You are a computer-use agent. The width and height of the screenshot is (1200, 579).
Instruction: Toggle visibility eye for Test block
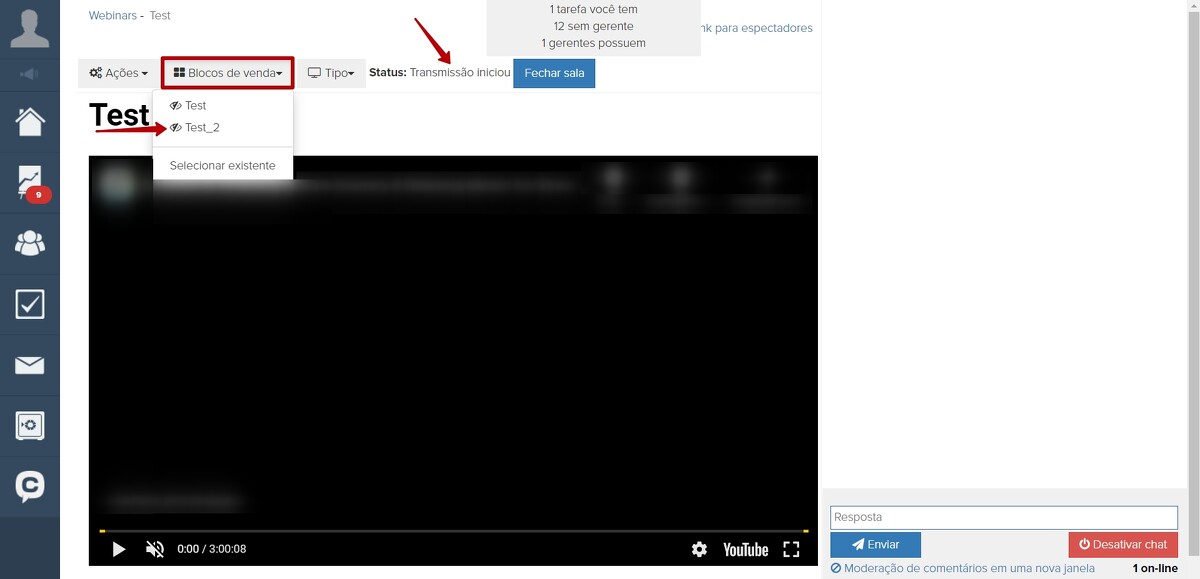[176, 106]
